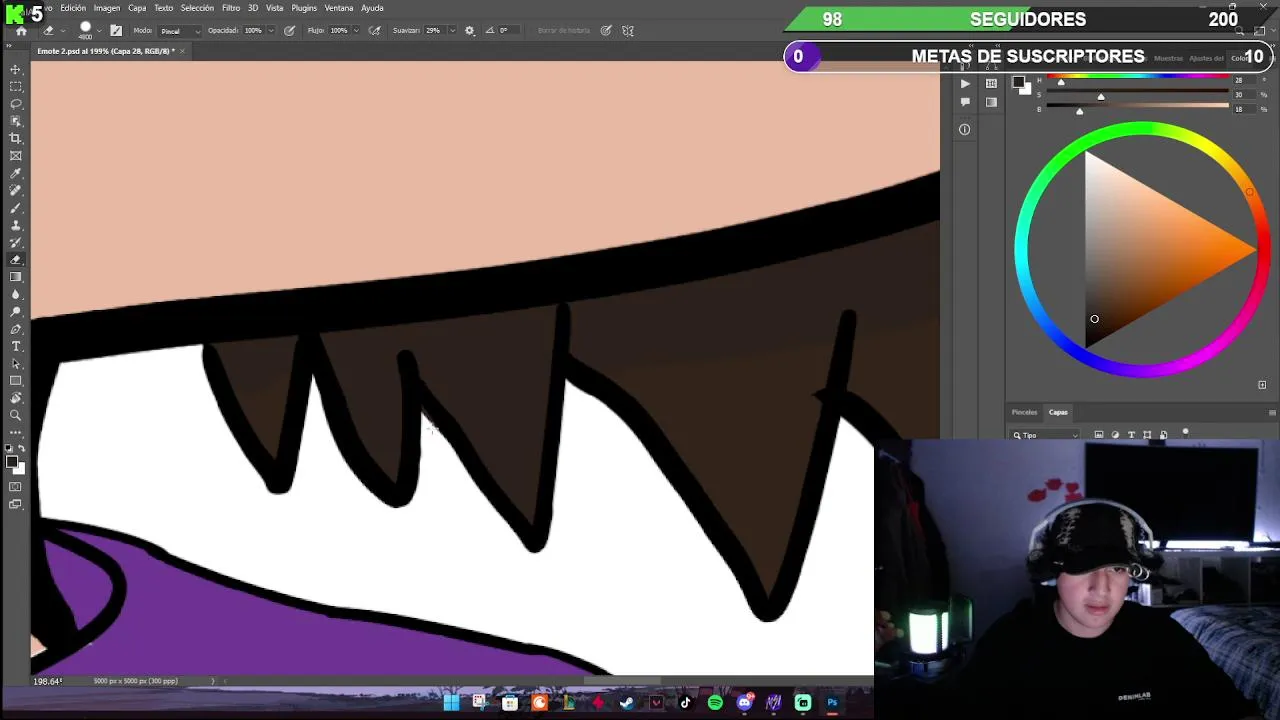Open the Actions play panel icon

pos(964,84)
